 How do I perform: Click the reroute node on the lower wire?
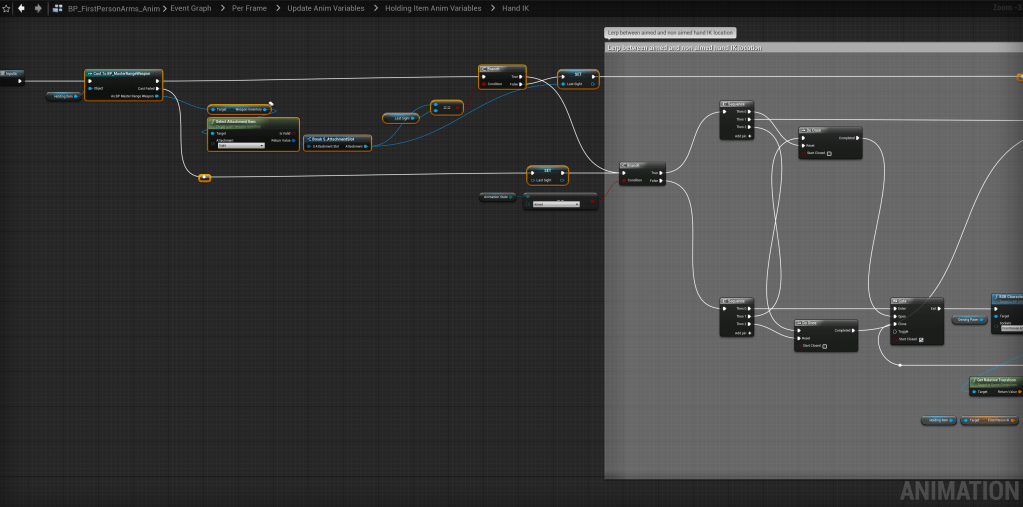pos(205,178)
